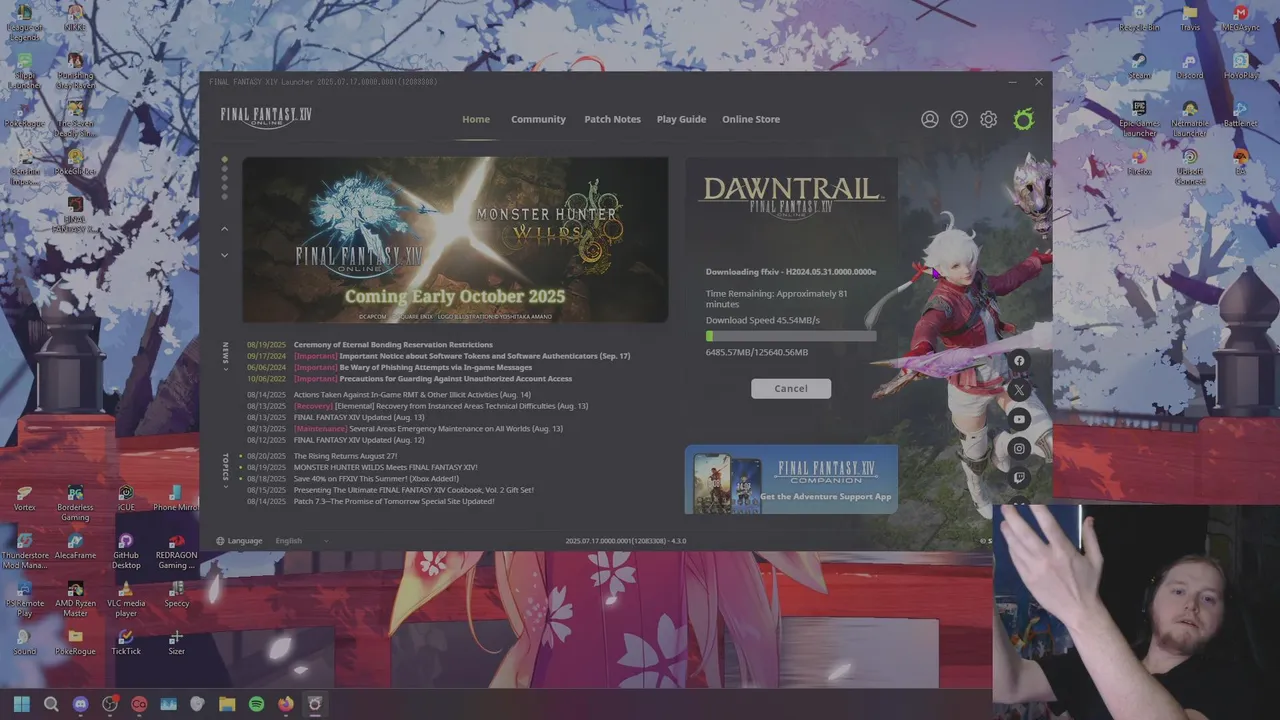Show next banner with down chevron

click(224, 255)
